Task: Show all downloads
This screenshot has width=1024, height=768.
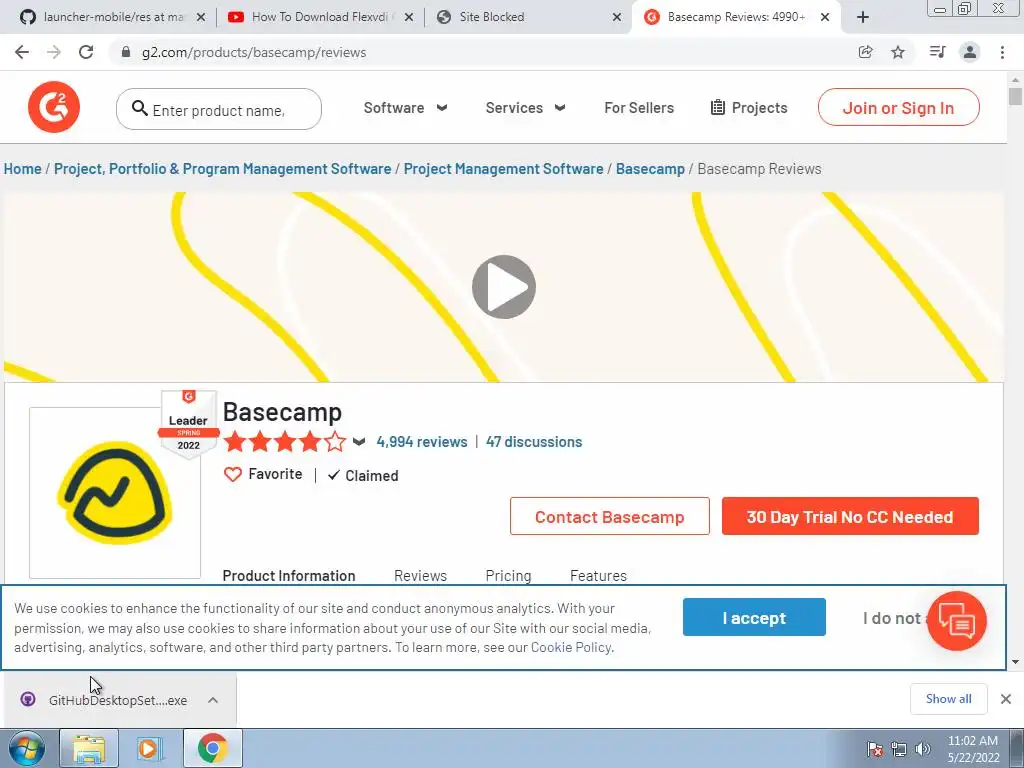Action: point(948,699)
